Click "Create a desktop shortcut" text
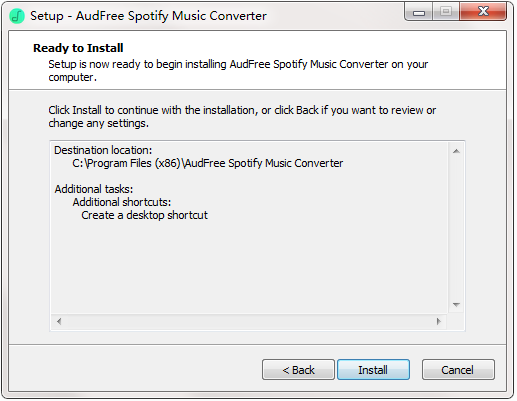 pos(144,215)
